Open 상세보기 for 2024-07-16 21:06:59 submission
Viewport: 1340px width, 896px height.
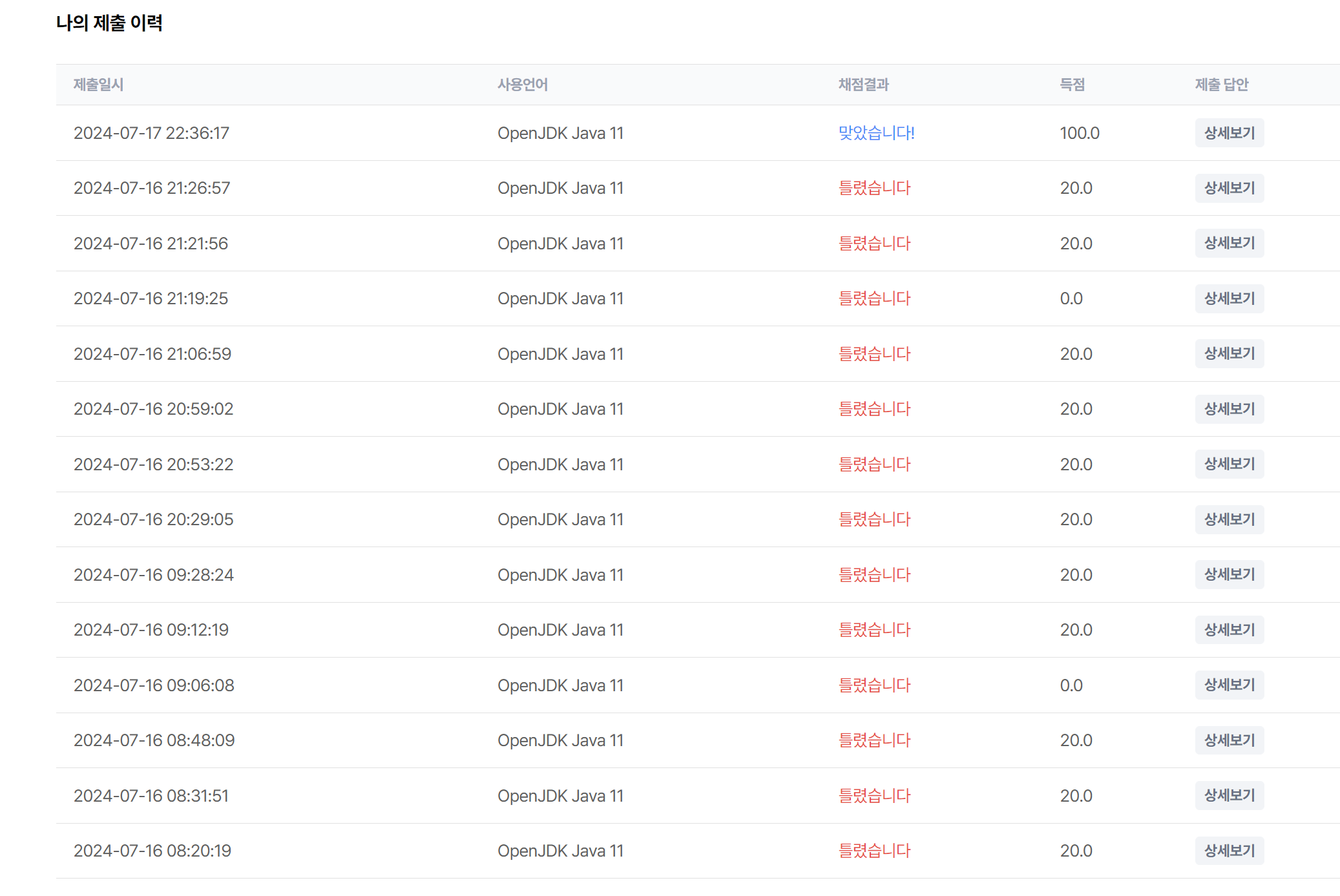point(1229,354)
